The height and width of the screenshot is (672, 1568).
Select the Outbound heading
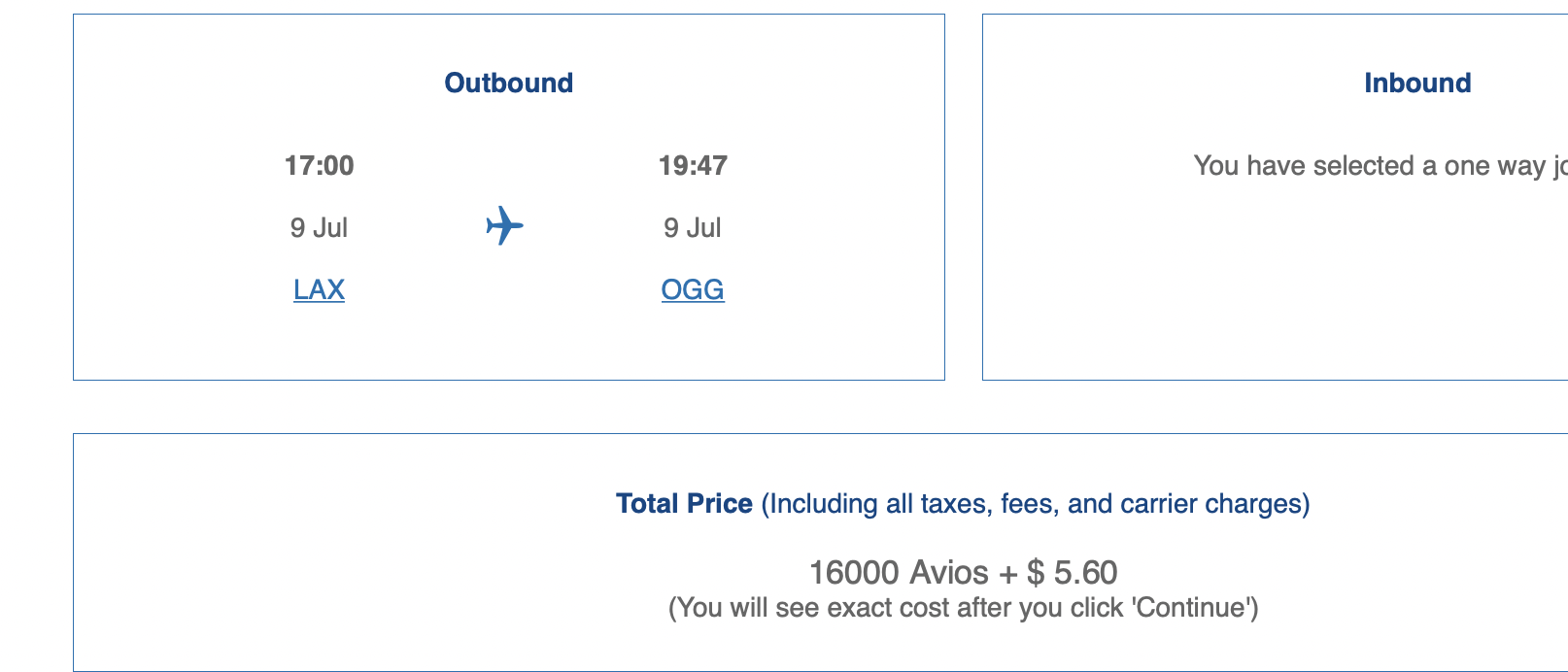[x=509, y=83]
